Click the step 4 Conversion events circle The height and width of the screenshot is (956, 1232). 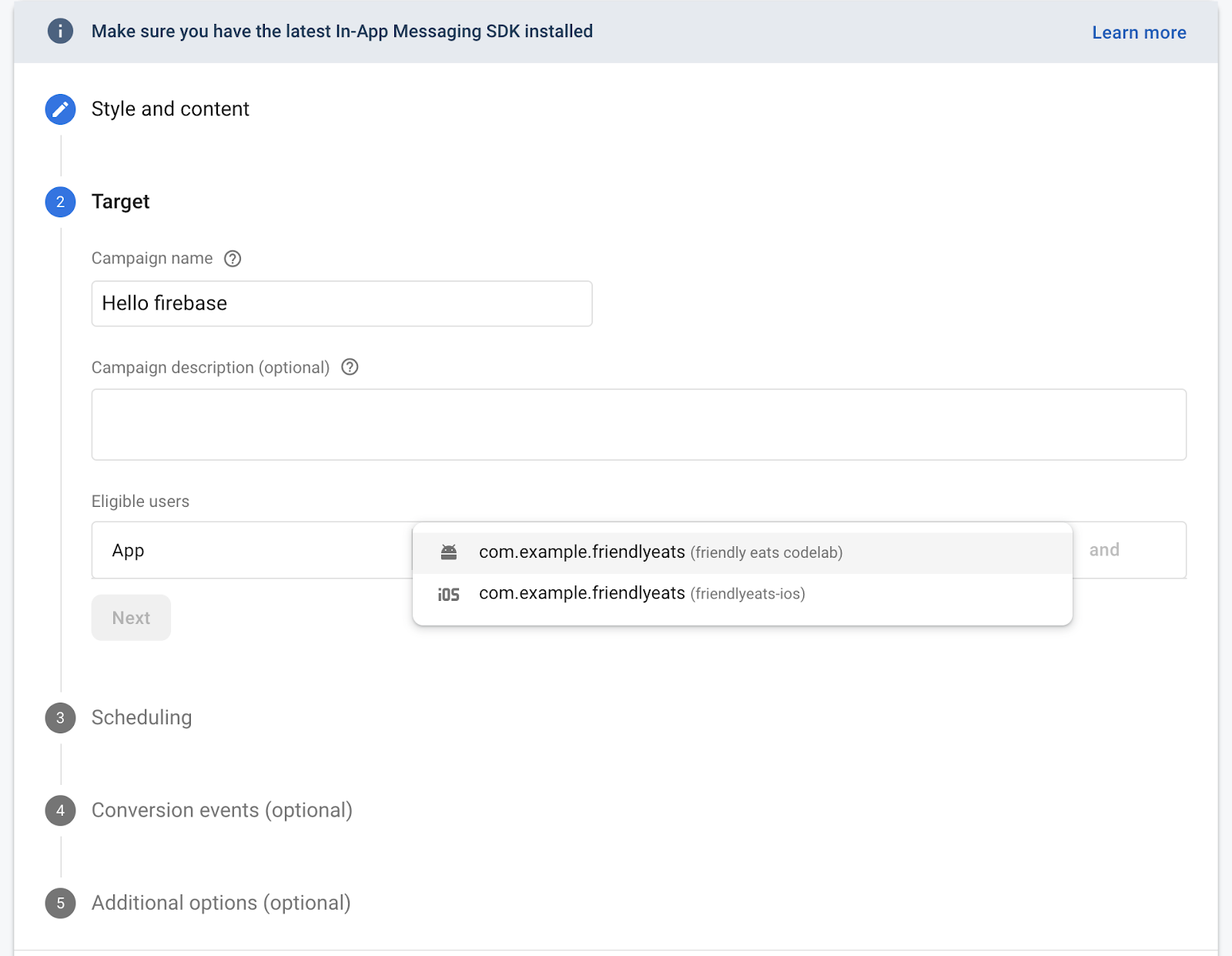tap(60, 810)
